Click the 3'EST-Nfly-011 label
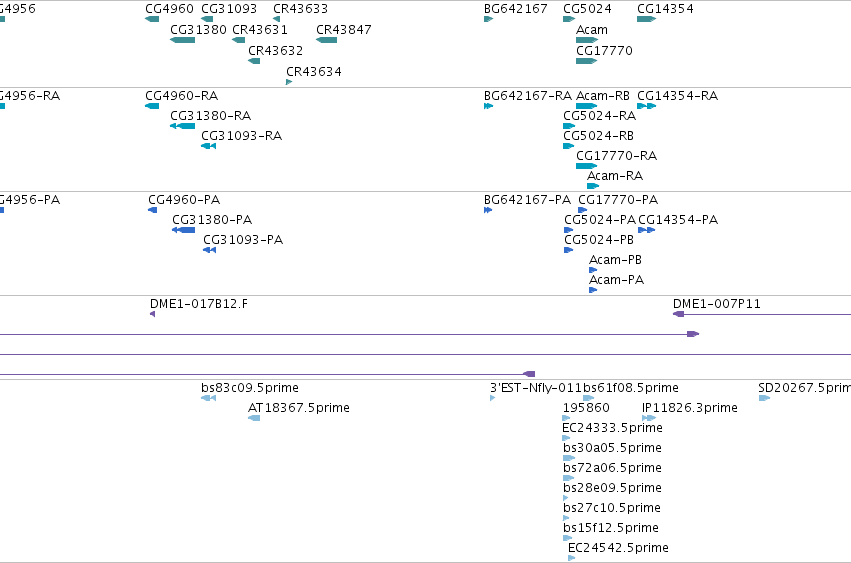 point(536,388)
